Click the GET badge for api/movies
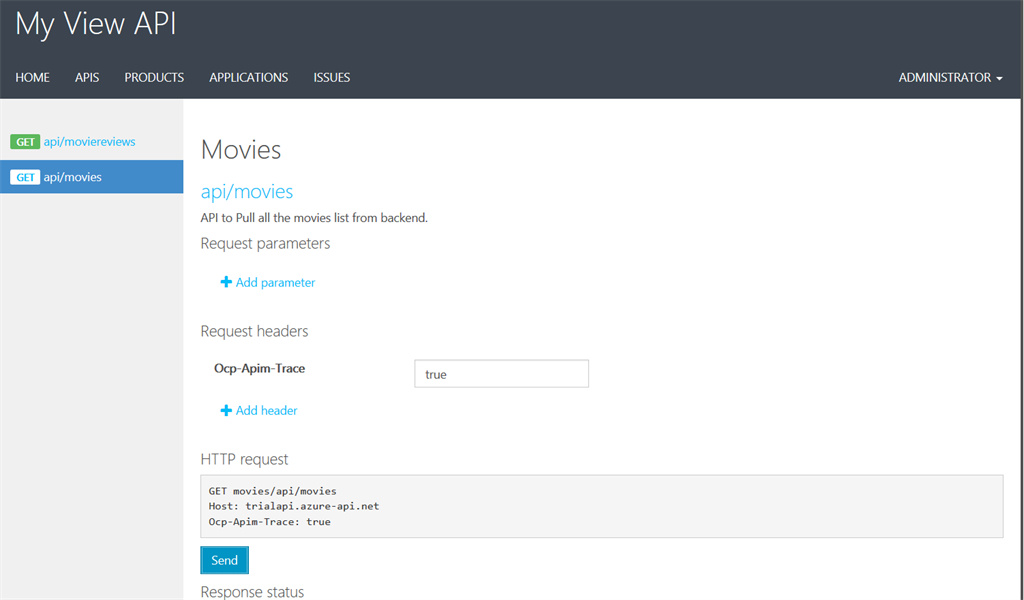1024x600 pixels. click(25, 178)
